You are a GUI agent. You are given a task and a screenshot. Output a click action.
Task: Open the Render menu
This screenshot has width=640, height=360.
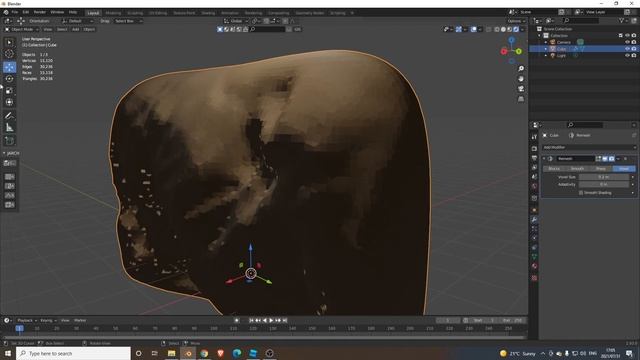coord(40,12)
